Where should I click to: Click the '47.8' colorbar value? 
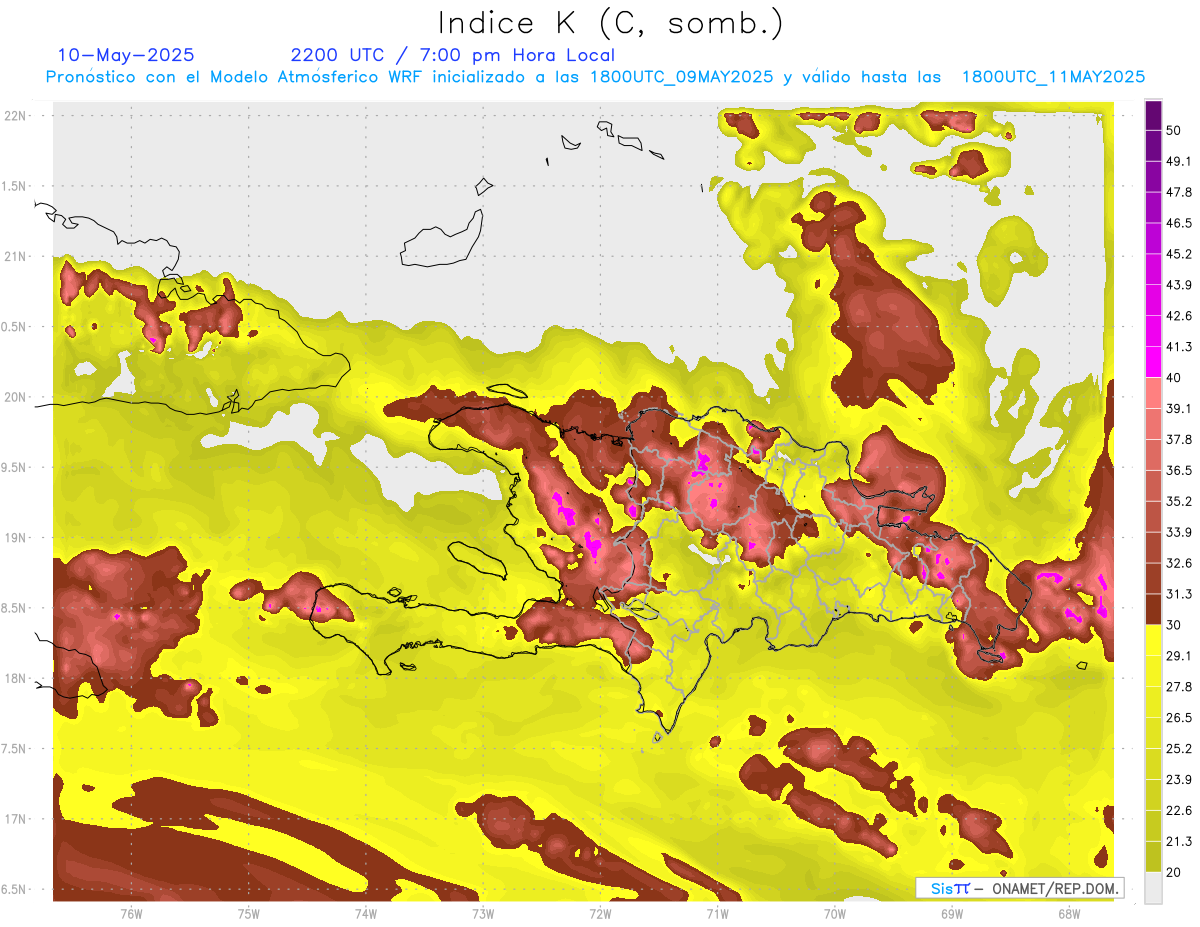1178,192
